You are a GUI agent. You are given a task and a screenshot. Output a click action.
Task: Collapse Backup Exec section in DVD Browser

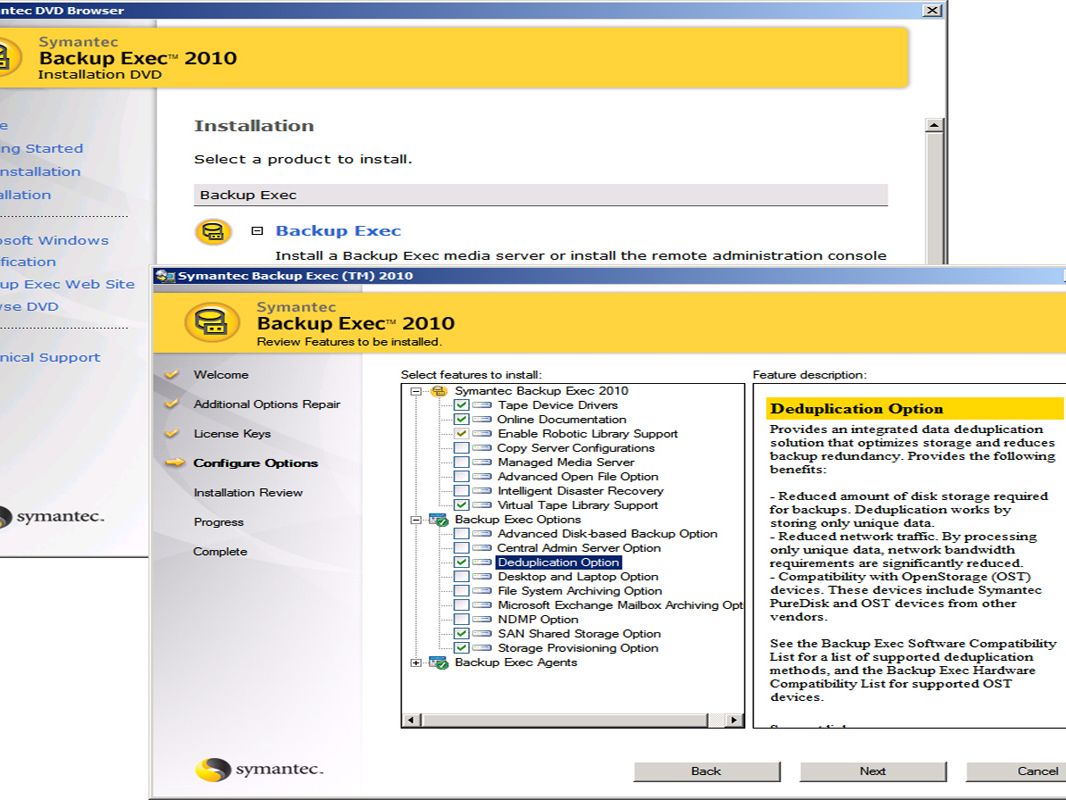tap(257, 231)
